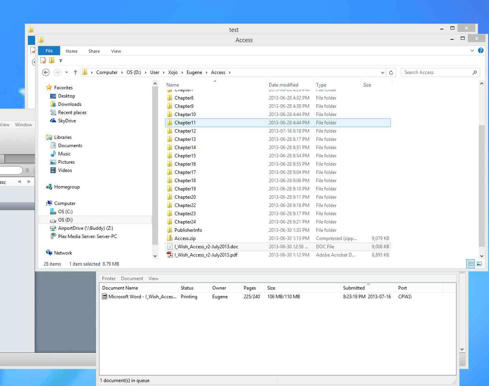Select the I_Wish_Access .doc file icon
The width and height of the screenshot is (489, 386).
170,247
